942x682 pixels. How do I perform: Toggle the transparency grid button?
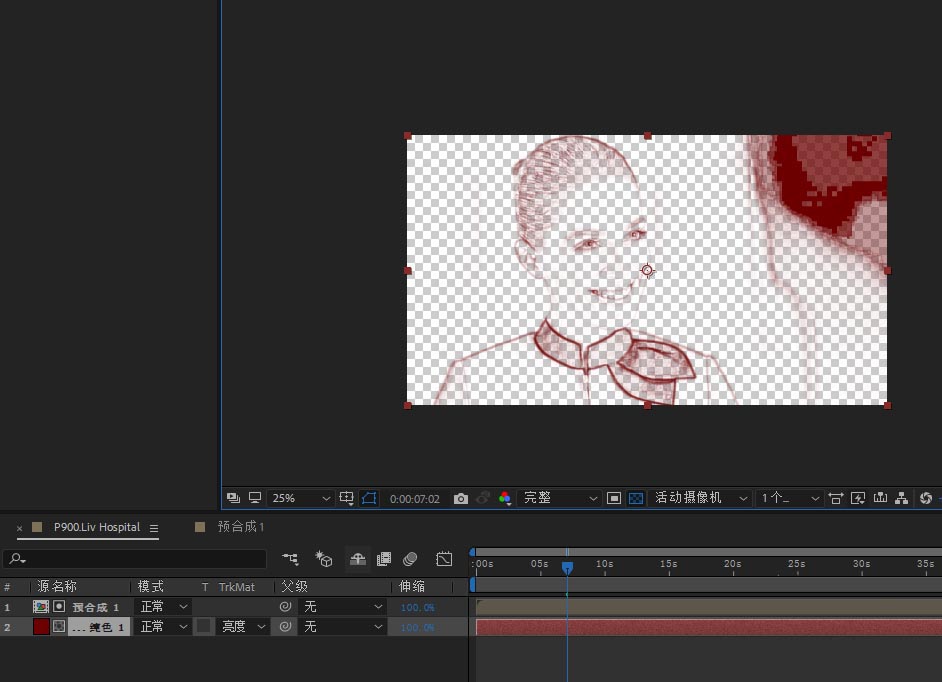coord(635,498)
